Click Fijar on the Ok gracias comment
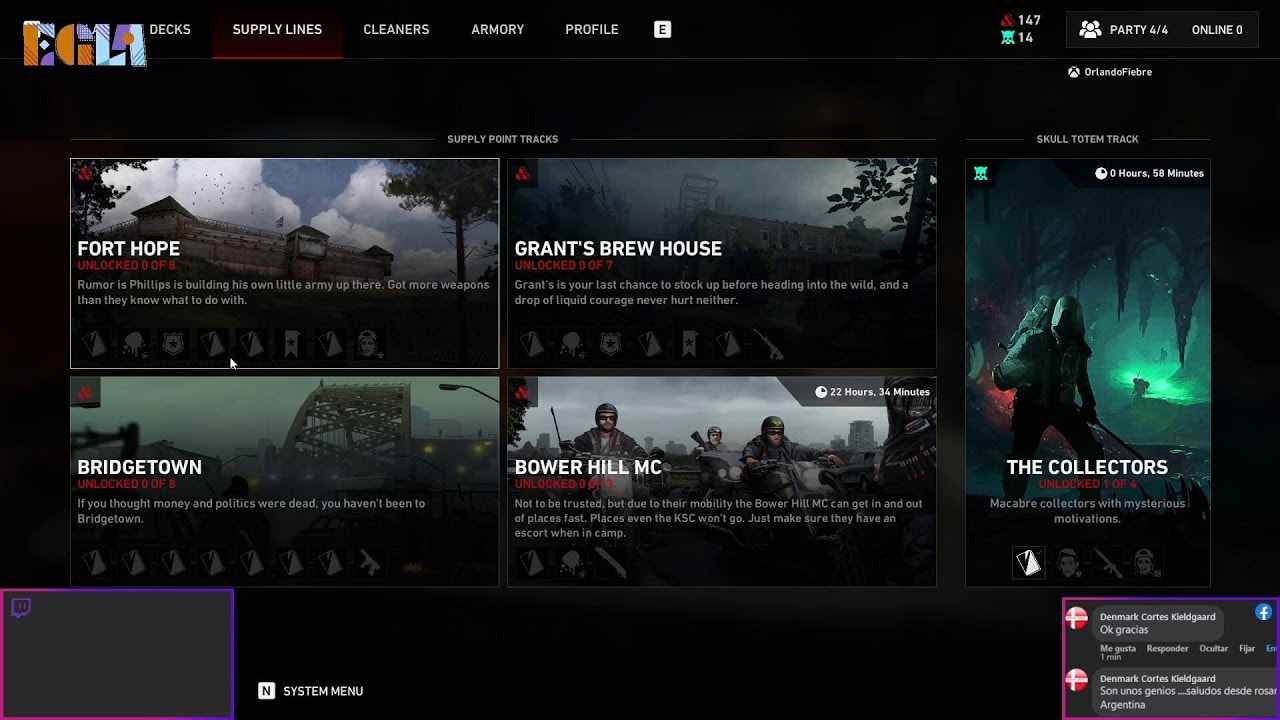The image size is (1280, 720). point(1247,648)
